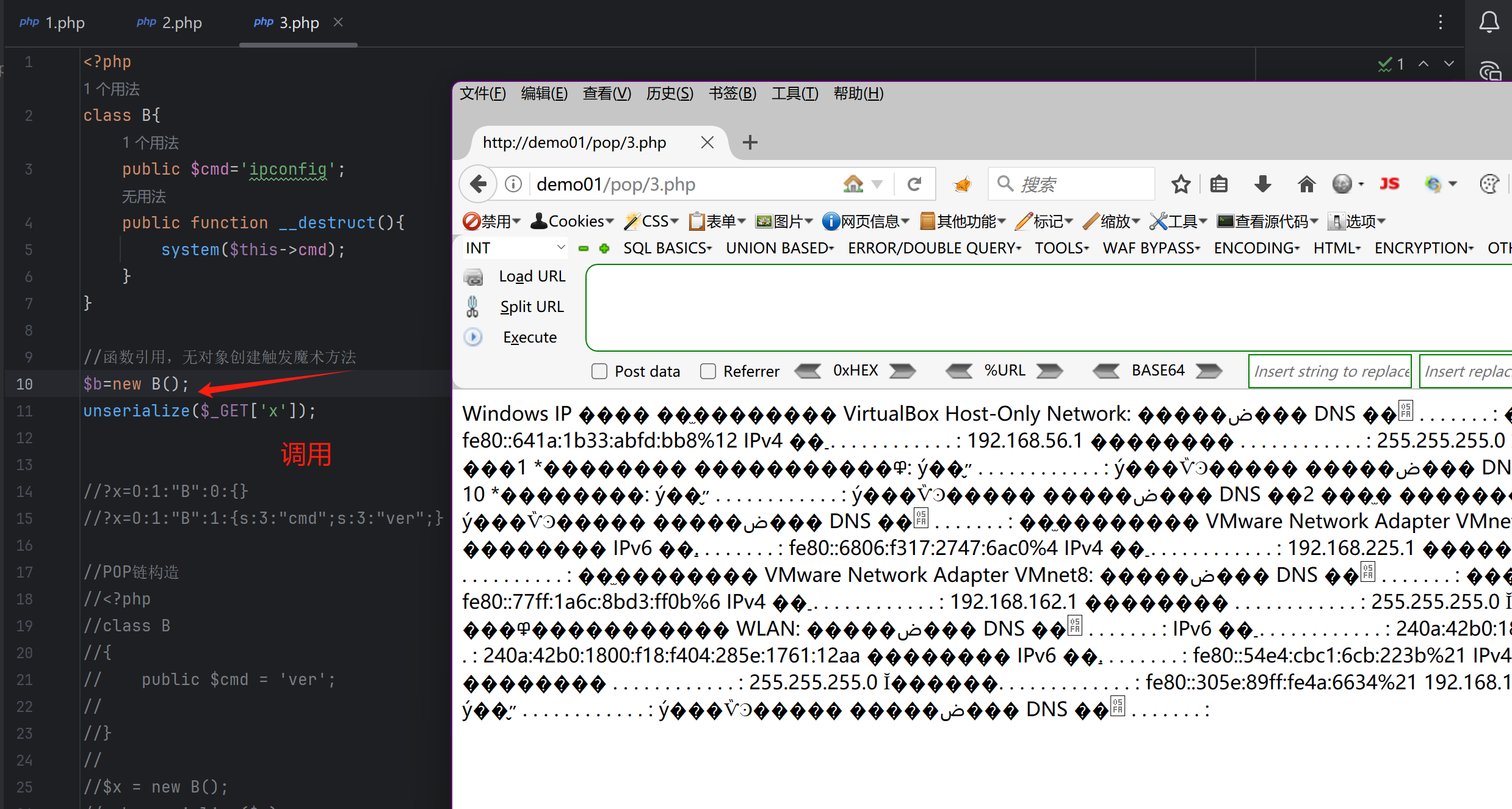1512x809 pixels.
Task: Enable the Referrer checkbox
Action: [708, 371]
